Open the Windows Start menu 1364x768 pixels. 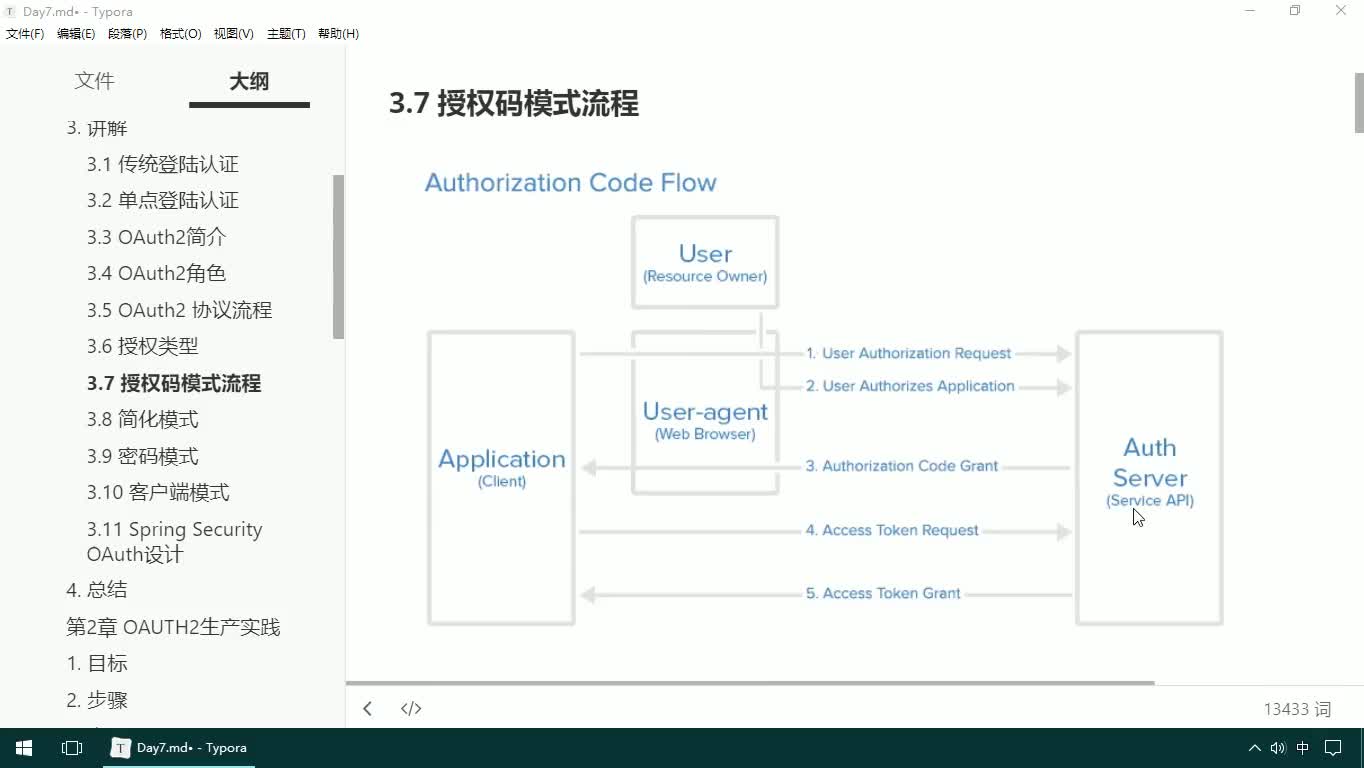[24, 748]
